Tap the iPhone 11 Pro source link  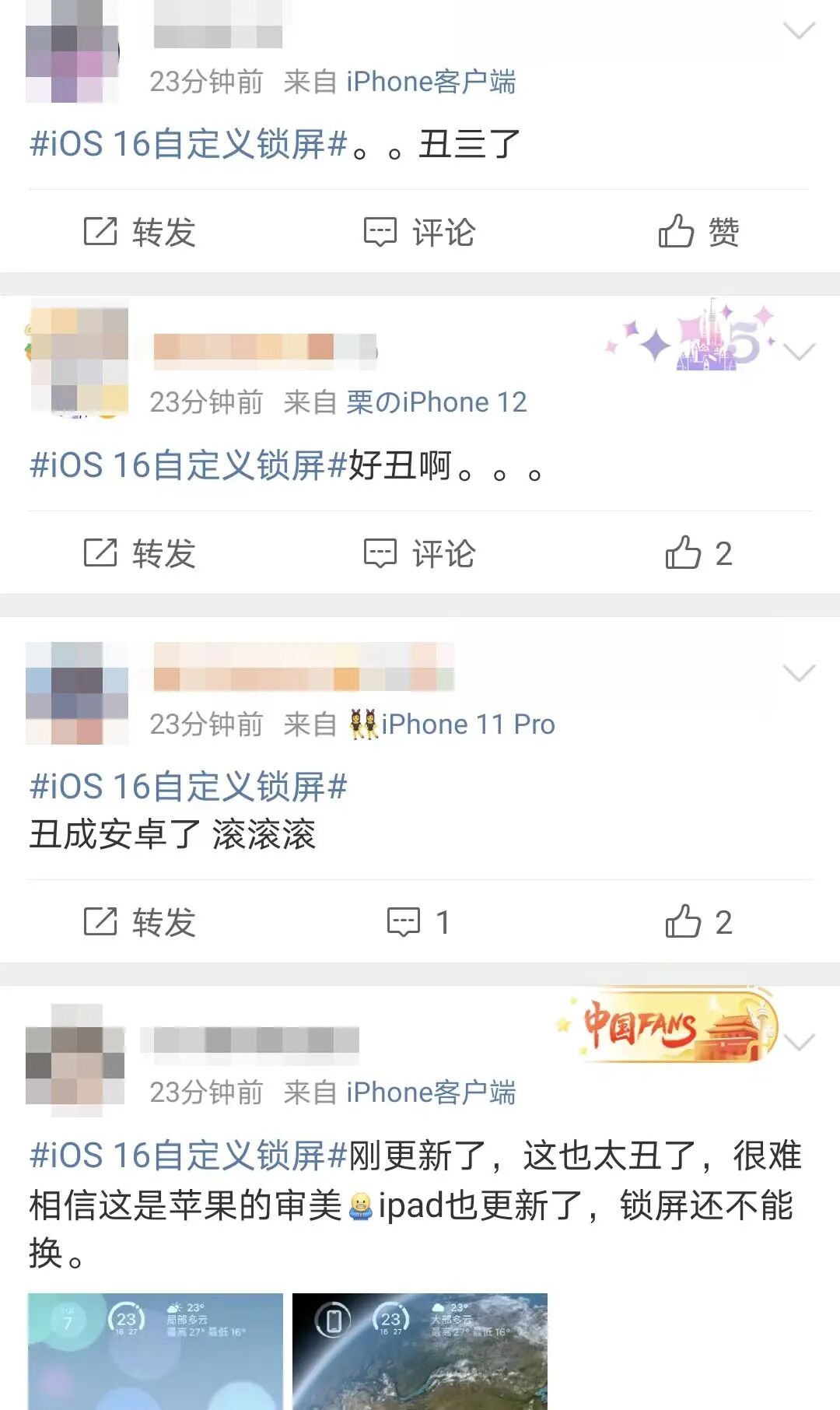[x=452, y=724]
